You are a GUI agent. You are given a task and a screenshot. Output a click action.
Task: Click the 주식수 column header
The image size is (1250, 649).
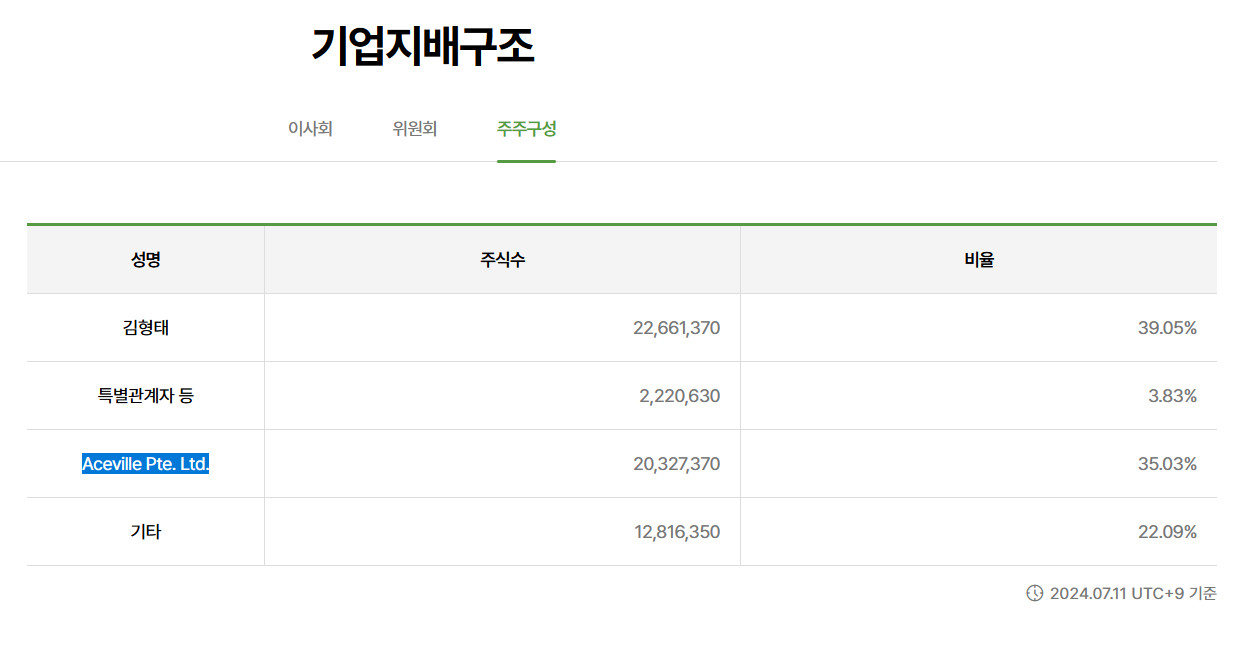[503, 260]
